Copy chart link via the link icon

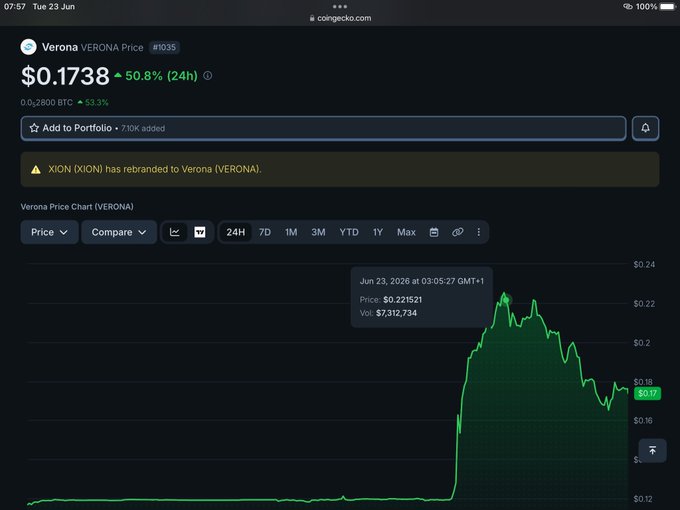point(458,232)
